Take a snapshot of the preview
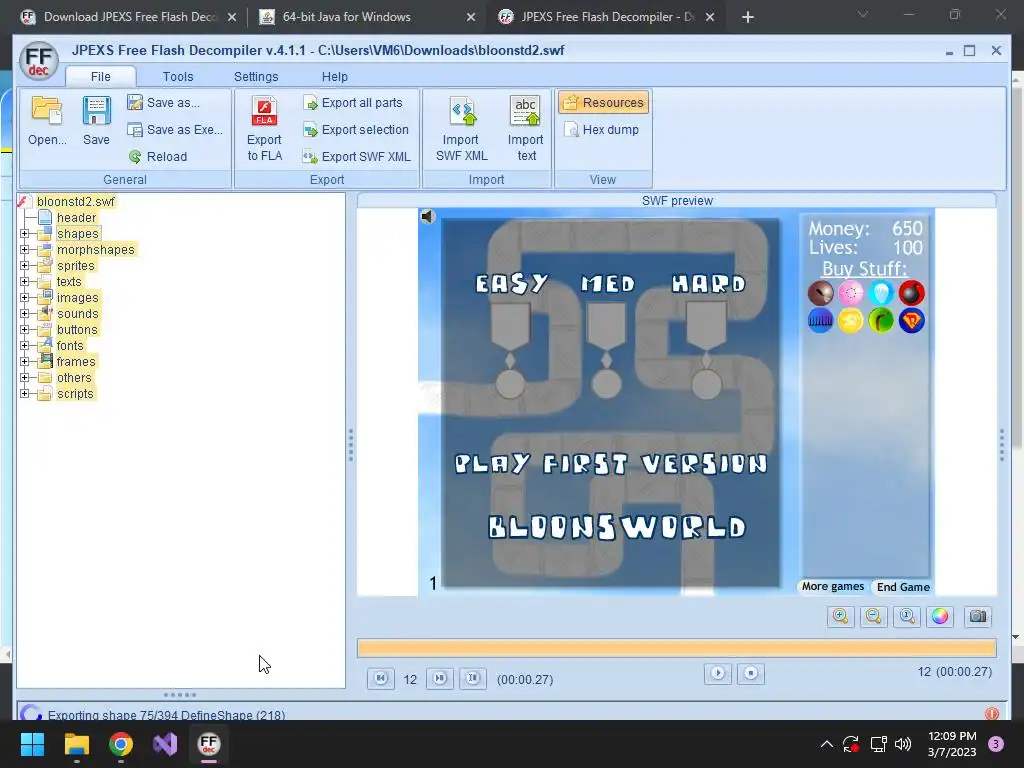Image resolution: width=1024 pixels, height=768 pixels. (x=978, y=616)
